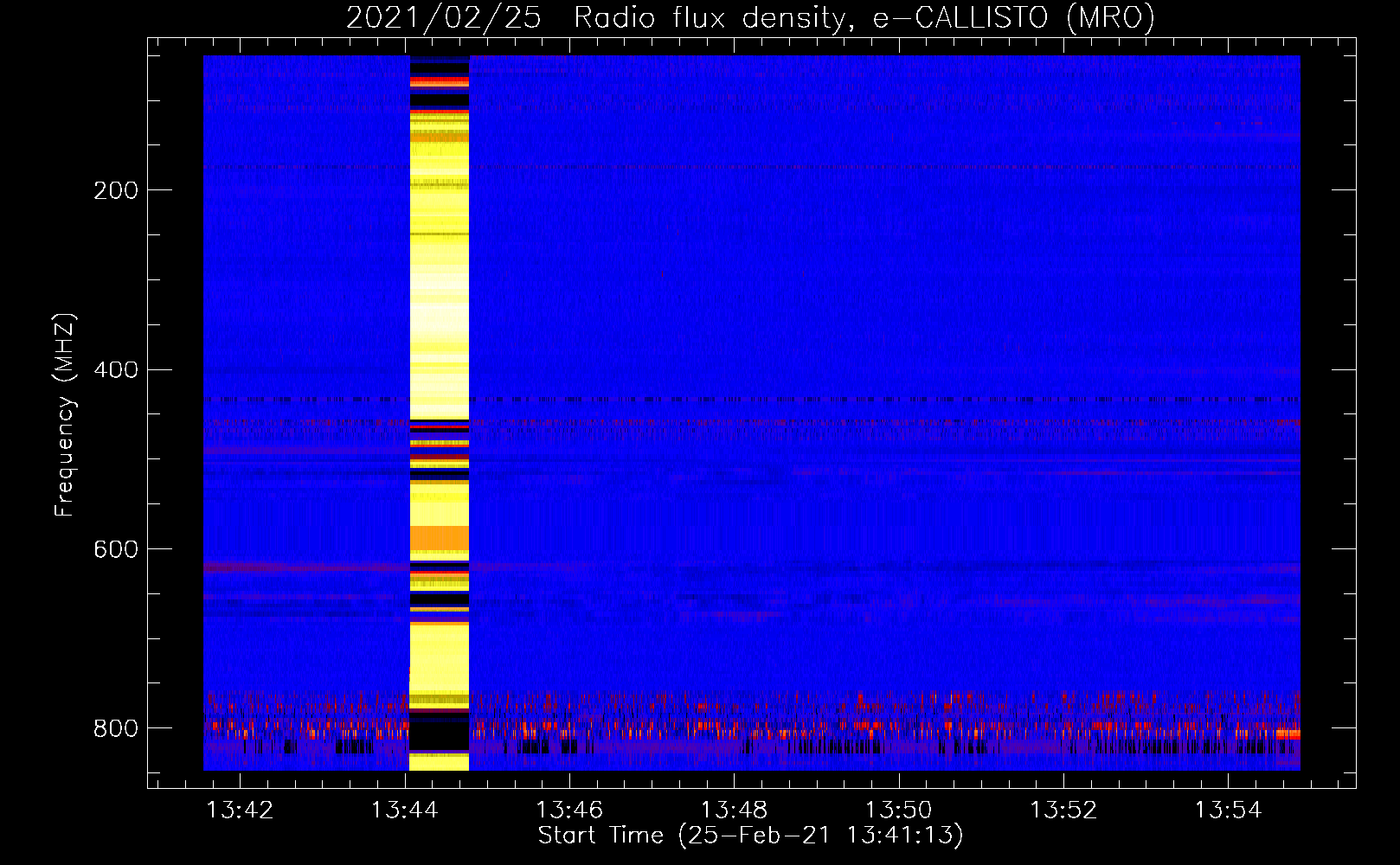Viewport: 1400px width, 865px height.
Task: Click the bright yellow burst column in spectrogram
Action: [439, 413]
